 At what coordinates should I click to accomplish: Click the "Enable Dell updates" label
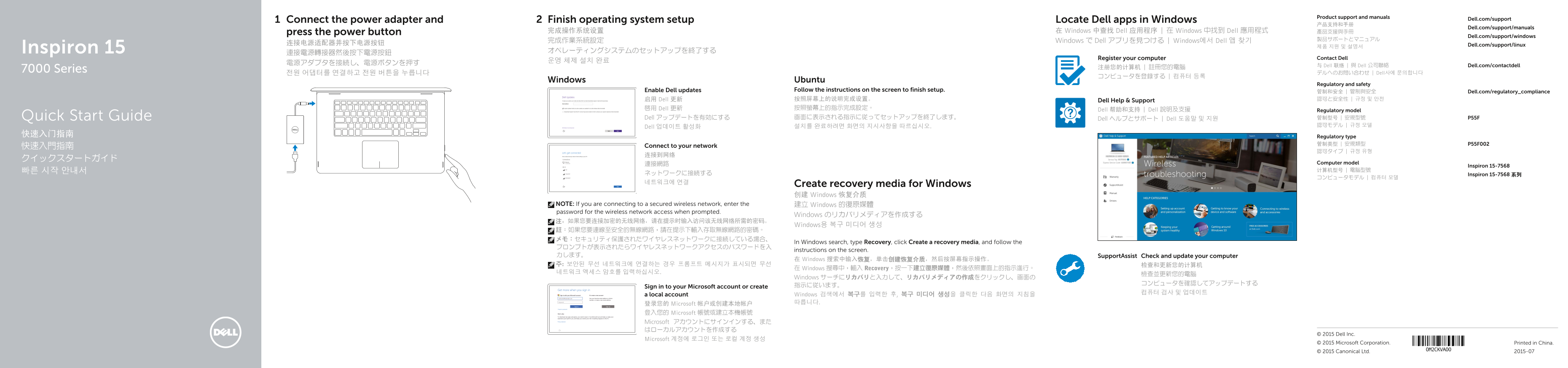coord(673,90)
